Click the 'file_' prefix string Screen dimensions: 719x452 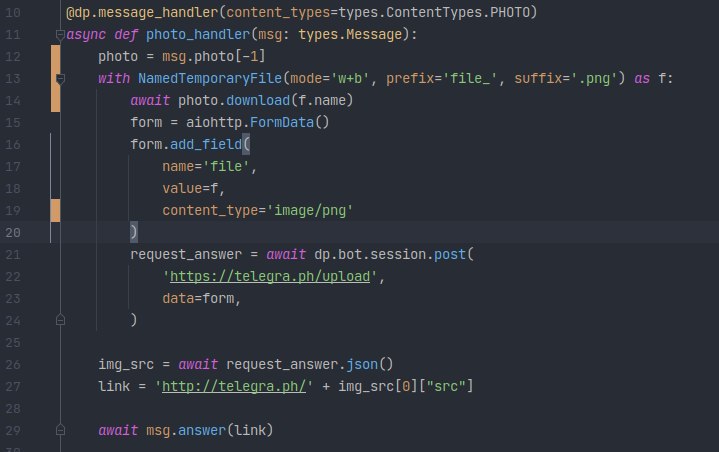470,78
